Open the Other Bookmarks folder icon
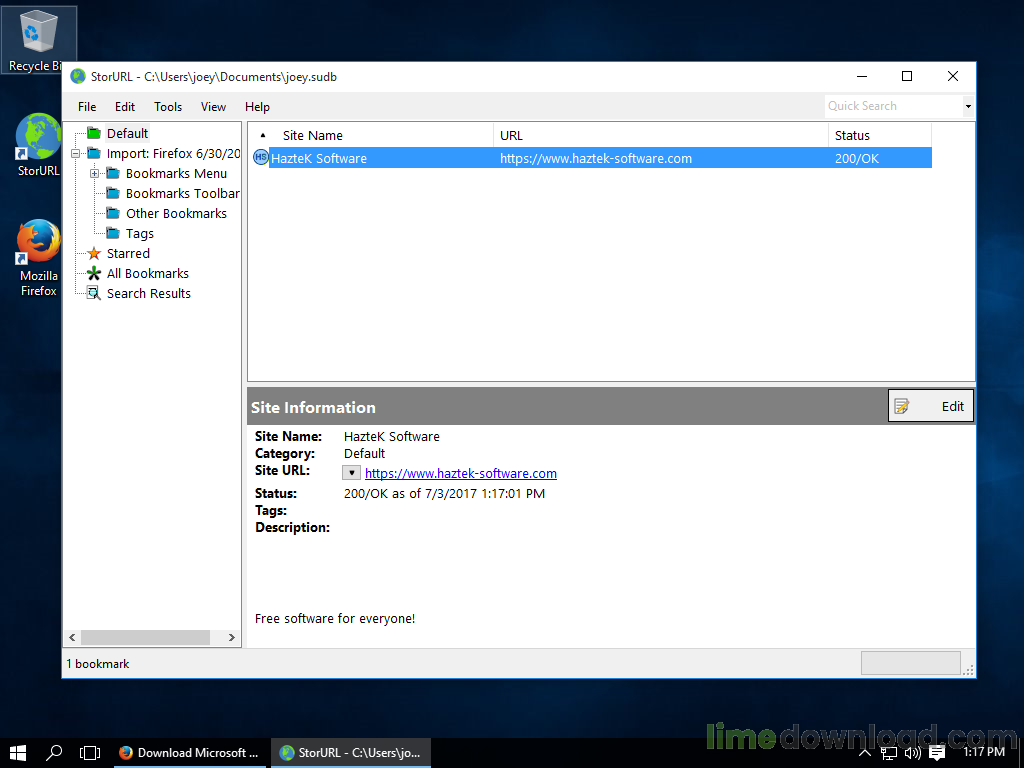The image size is (1024, 768). [113, 213]
